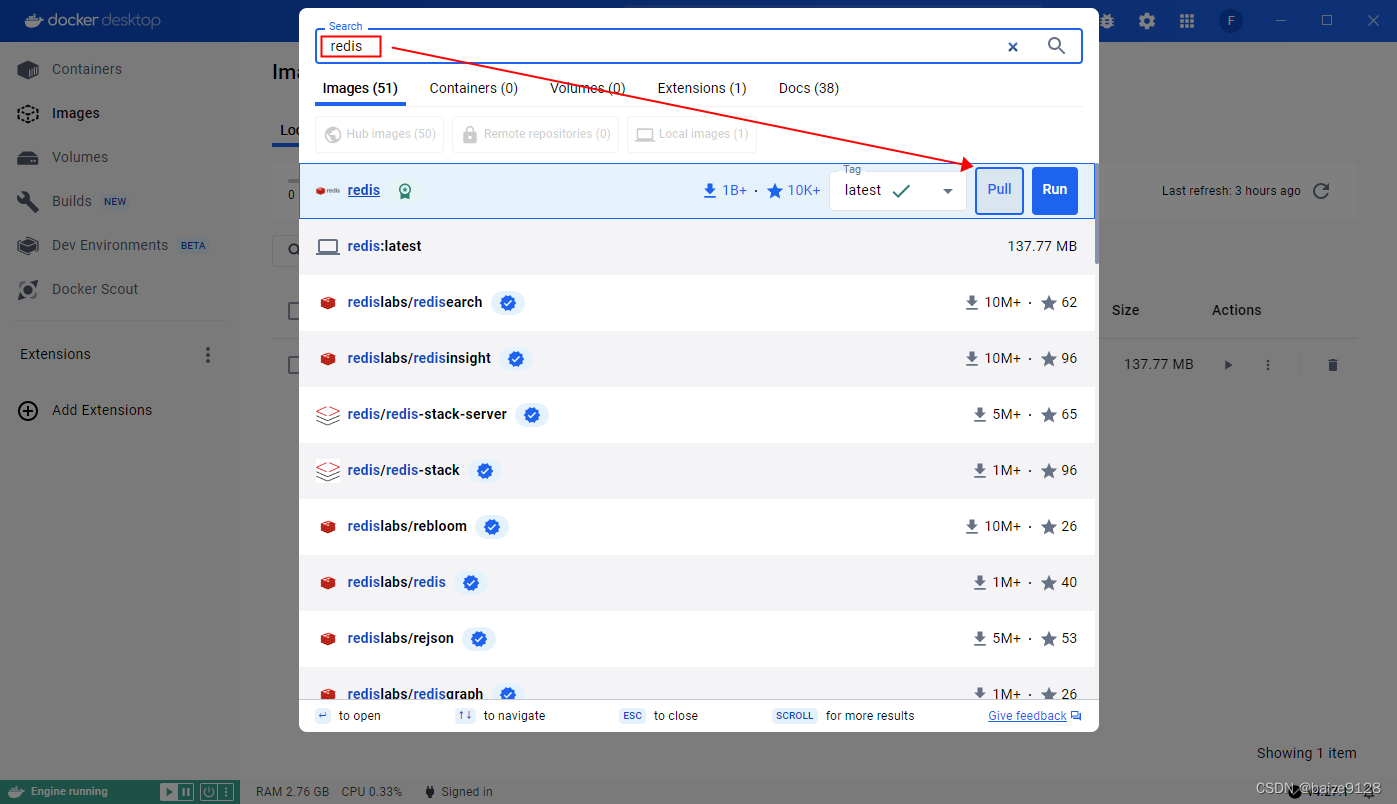Click the search results scrollbar

[x=1096, y=215]
